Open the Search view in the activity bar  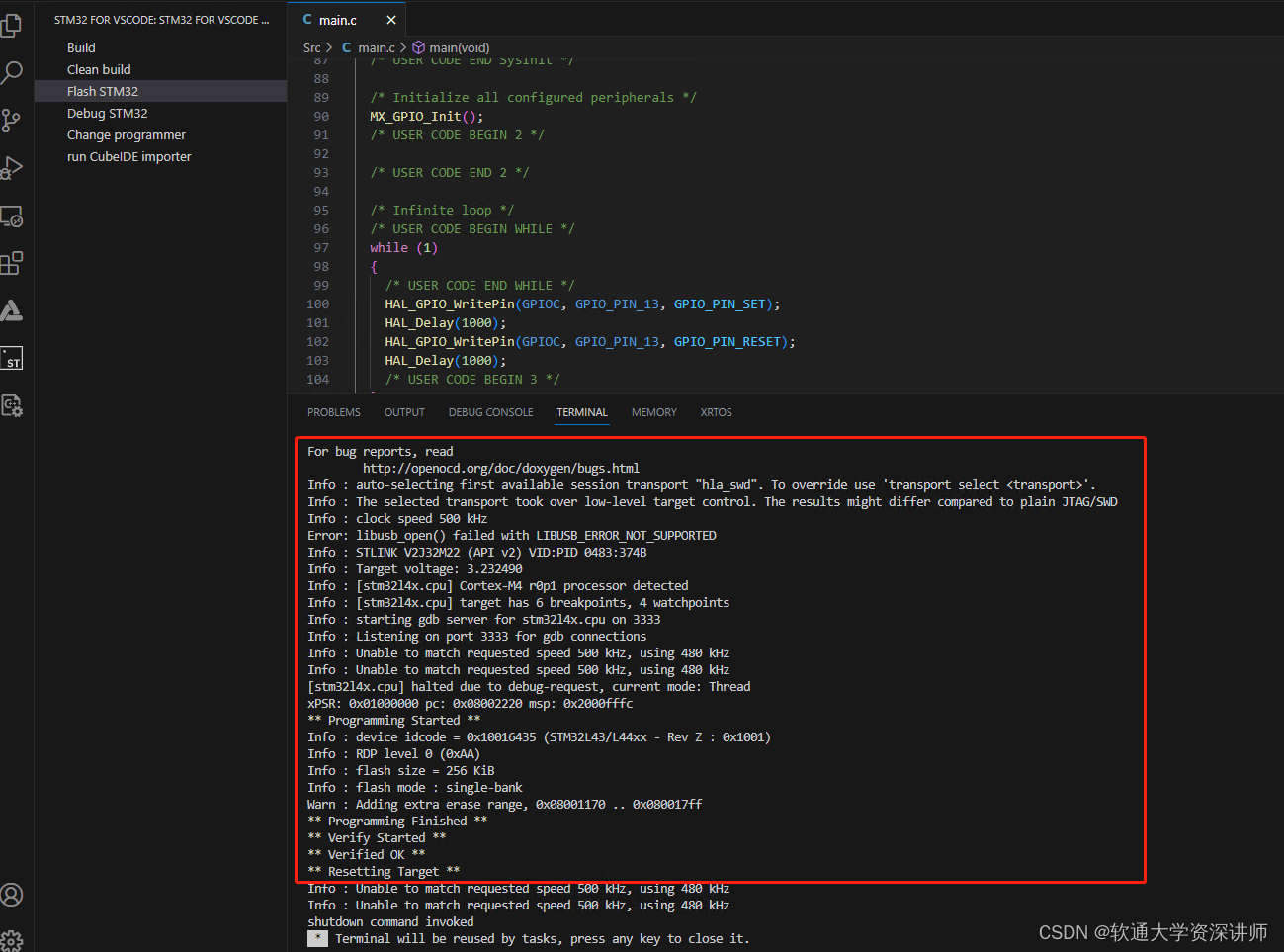[12, 72]
